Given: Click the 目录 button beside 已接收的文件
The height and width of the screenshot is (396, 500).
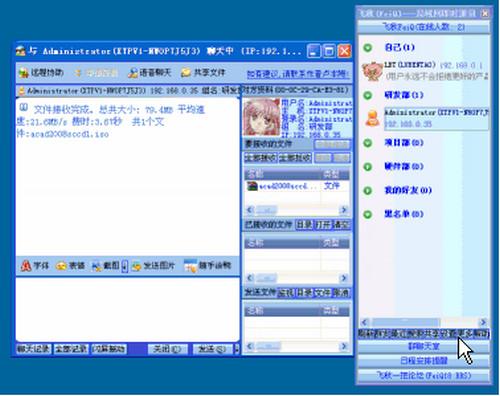Looking at the screenshot, I should click(x=304, y=225).
